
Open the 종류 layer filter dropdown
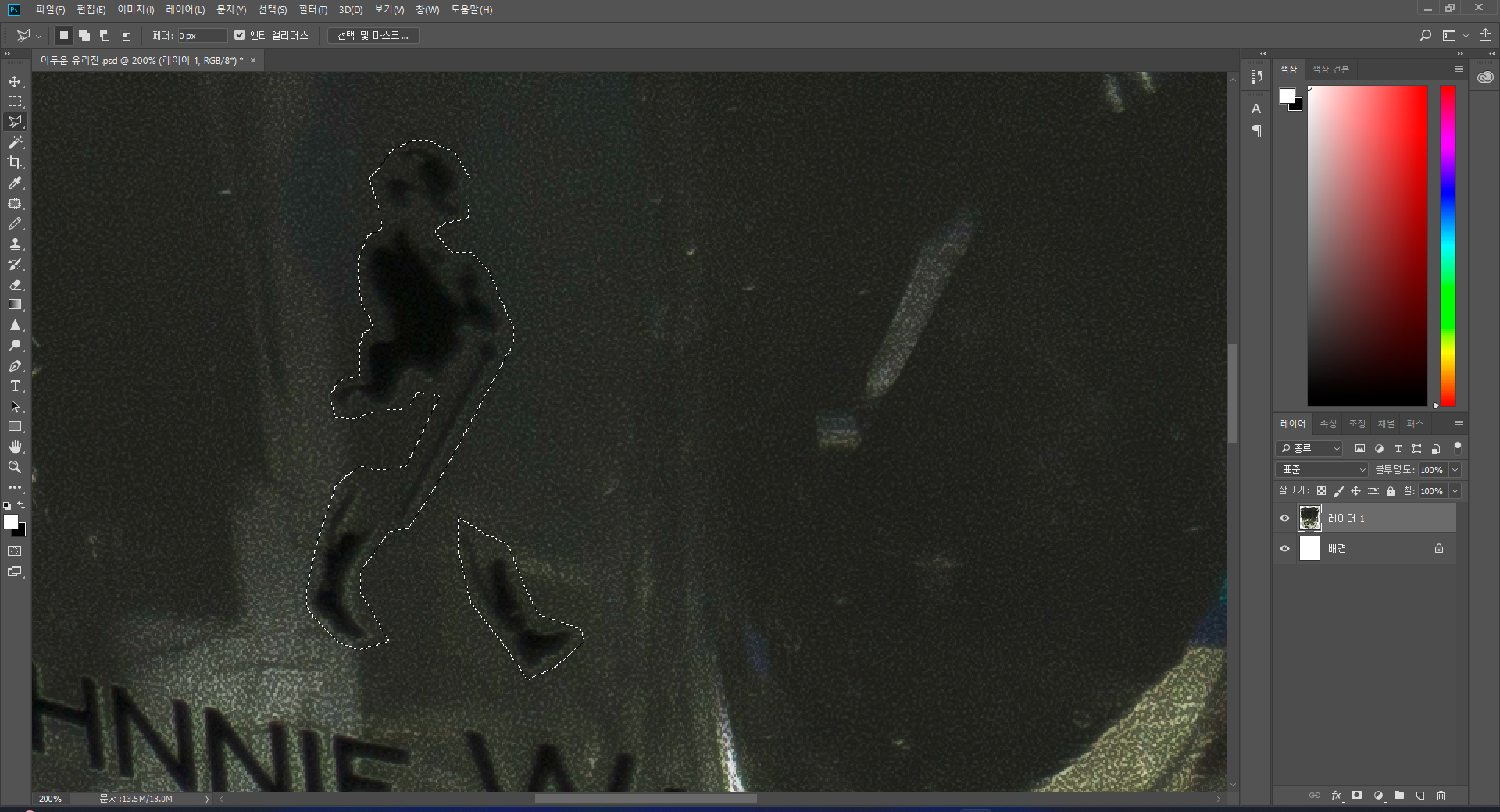[1309, 448]
